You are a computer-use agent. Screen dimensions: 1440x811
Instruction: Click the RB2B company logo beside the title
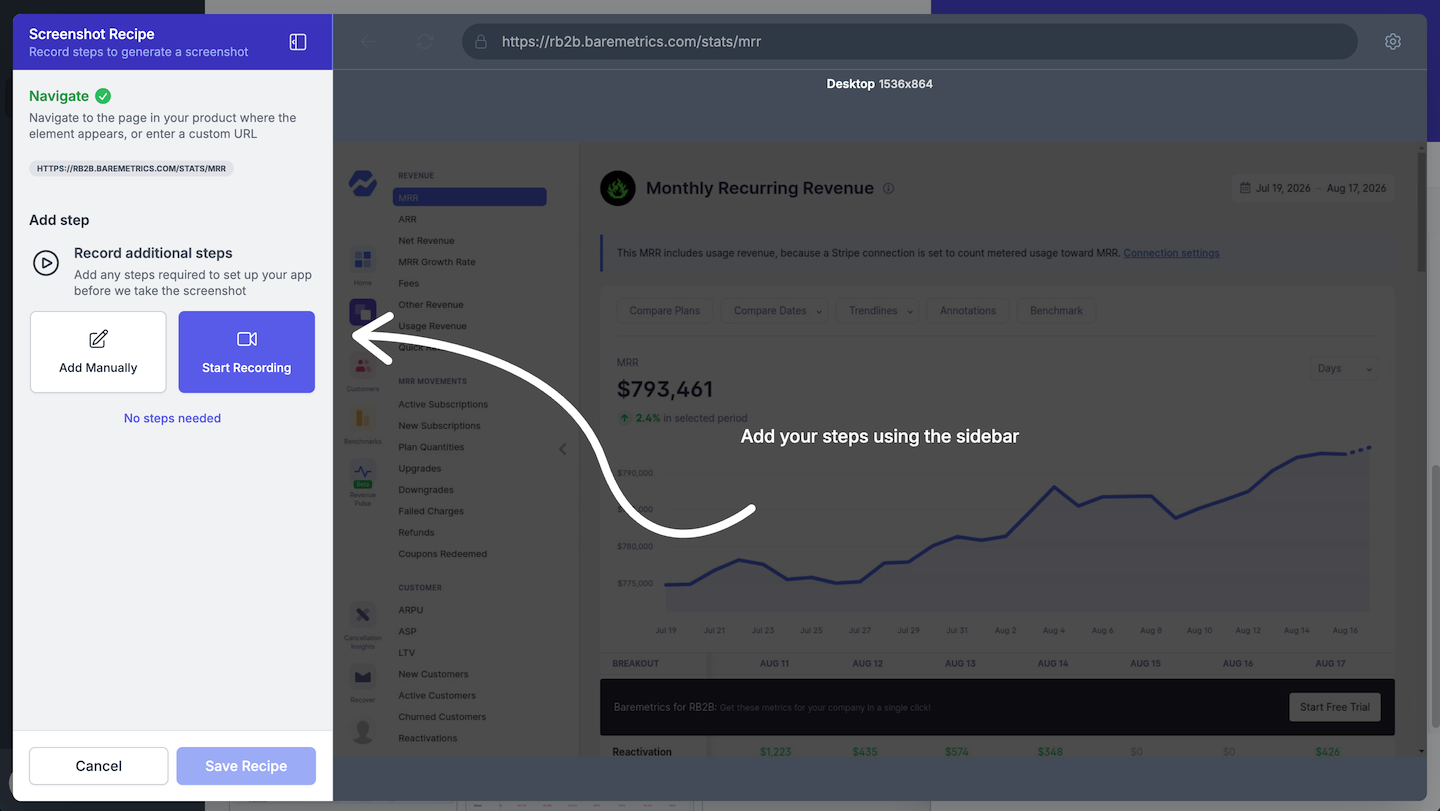pos(618,188)
